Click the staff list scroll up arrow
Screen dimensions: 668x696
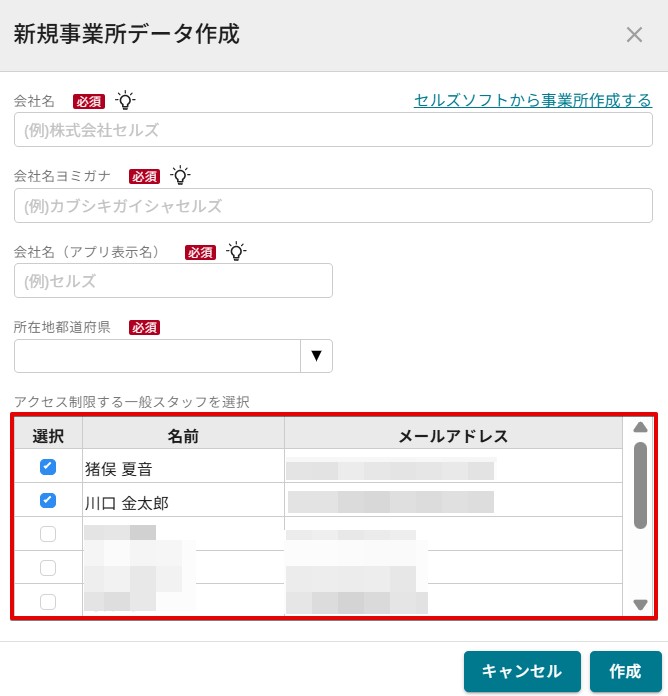640,427
